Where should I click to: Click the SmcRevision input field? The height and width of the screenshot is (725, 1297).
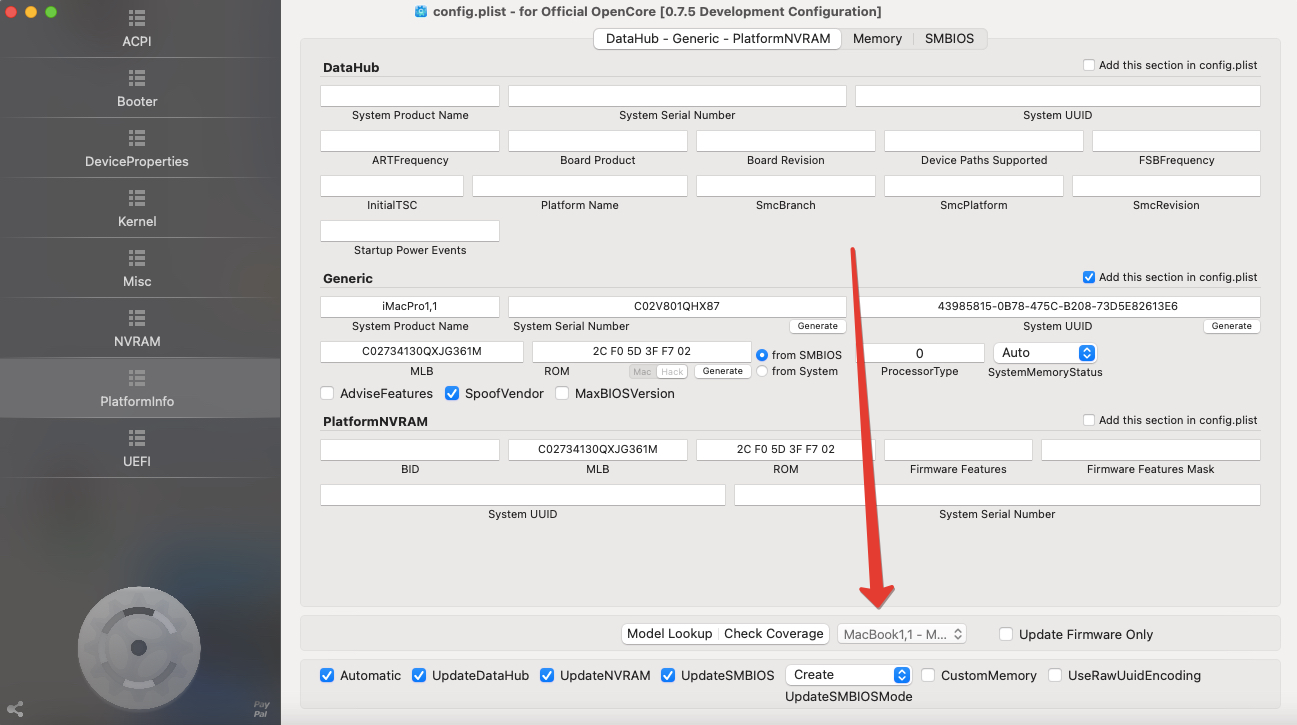(1166, 186)
